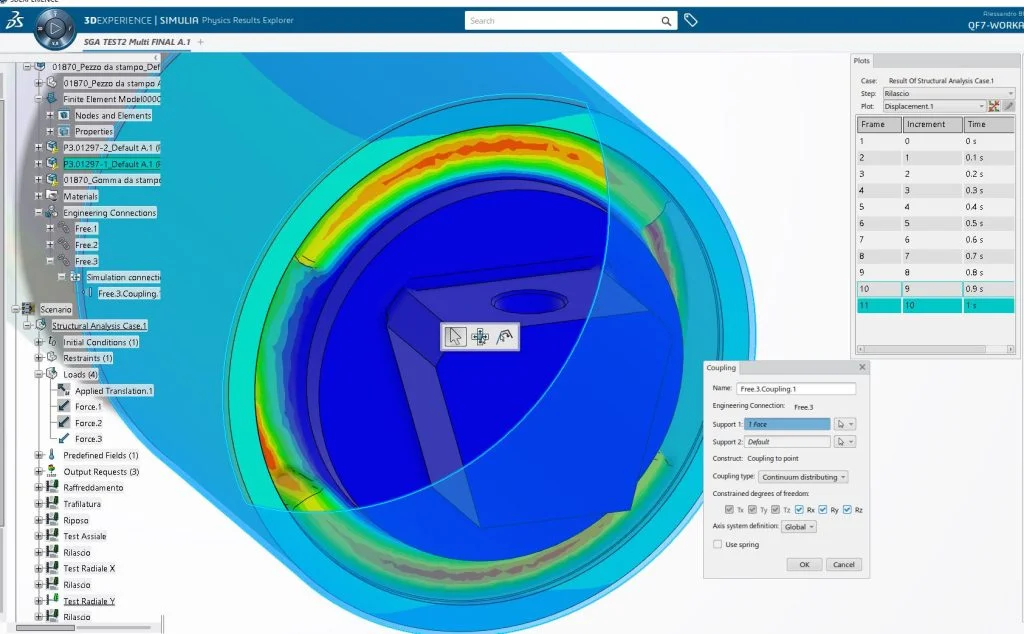Click the 3DEXPERIENCE compass play button
The image size is (1024, 634).
[49, 31]
